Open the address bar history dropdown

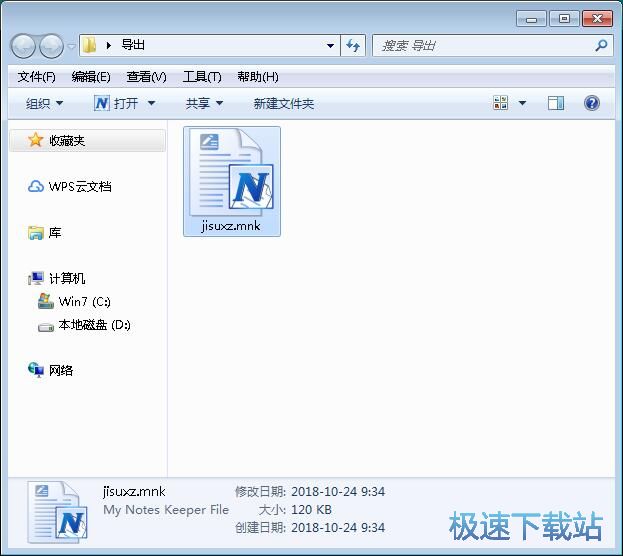click(x=330, y=46)
